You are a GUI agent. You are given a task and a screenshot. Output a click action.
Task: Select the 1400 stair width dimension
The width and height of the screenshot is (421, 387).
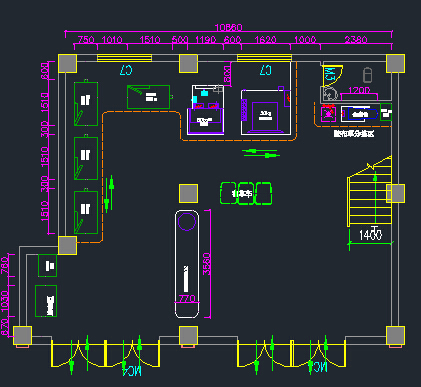coord(371,235)
